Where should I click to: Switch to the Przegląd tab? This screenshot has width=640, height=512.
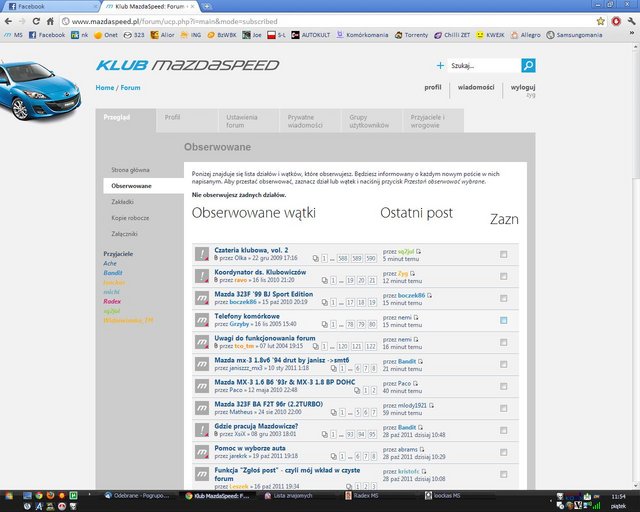point(126,120)
